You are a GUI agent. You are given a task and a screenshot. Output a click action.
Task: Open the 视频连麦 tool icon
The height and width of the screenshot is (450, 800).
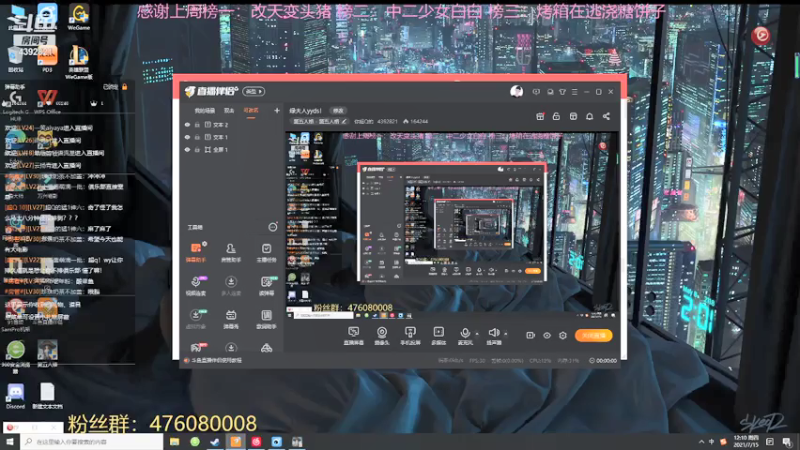(x=196, y=286)
